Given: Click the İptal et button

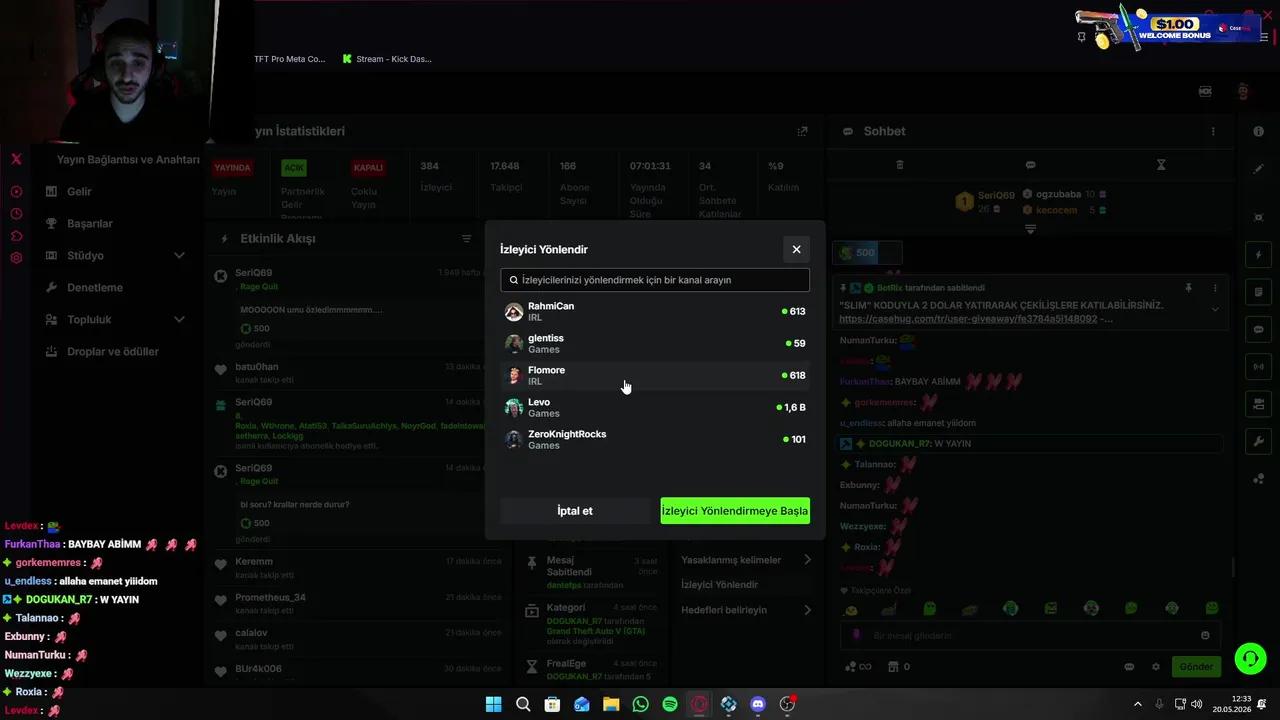Looking at the screenshot, I should coord(575,511).
